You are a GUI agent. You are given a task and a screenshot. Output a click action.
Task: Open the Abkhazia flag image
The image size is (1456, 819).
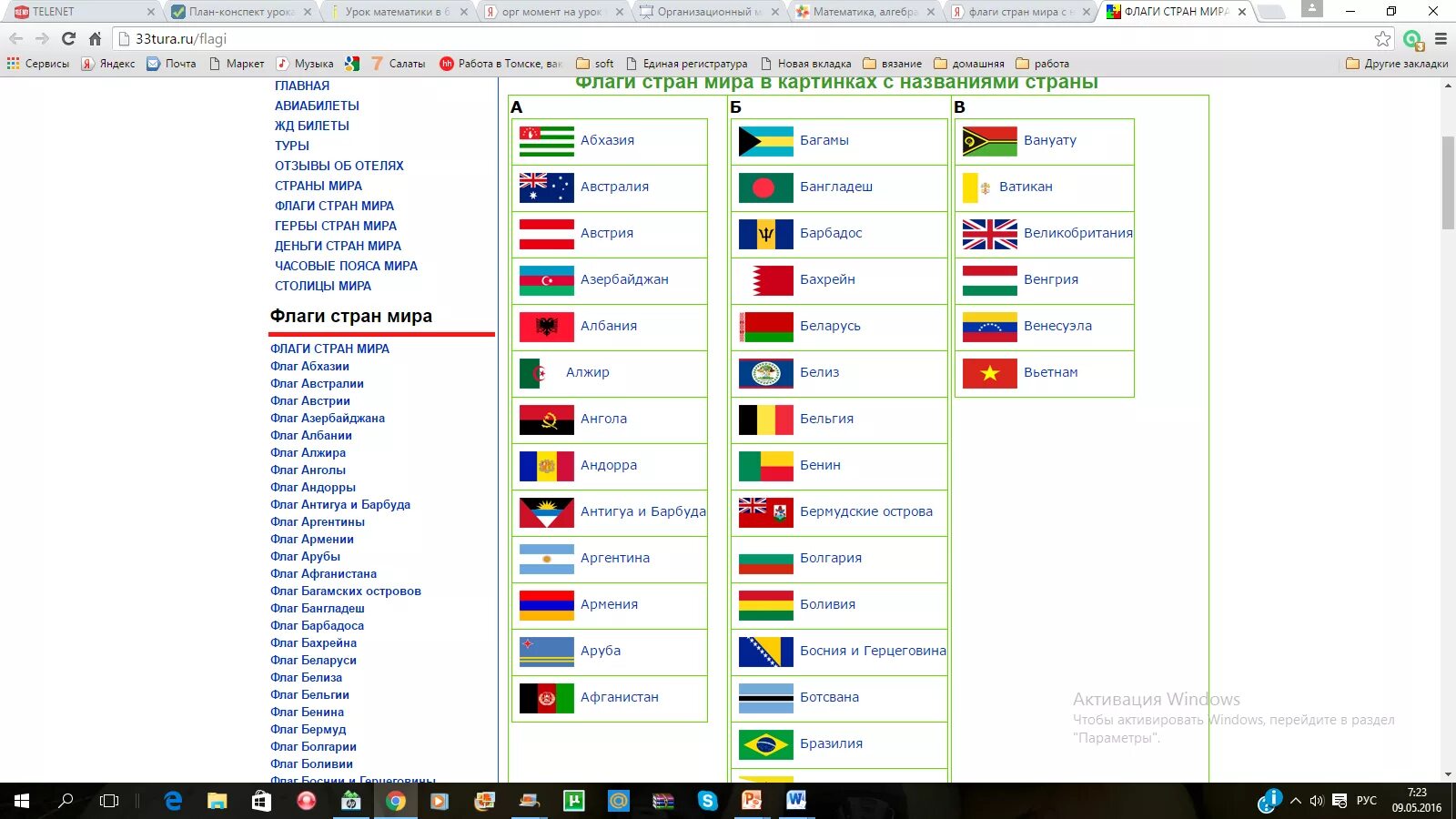pyautogui.click(x=546, y=141)
